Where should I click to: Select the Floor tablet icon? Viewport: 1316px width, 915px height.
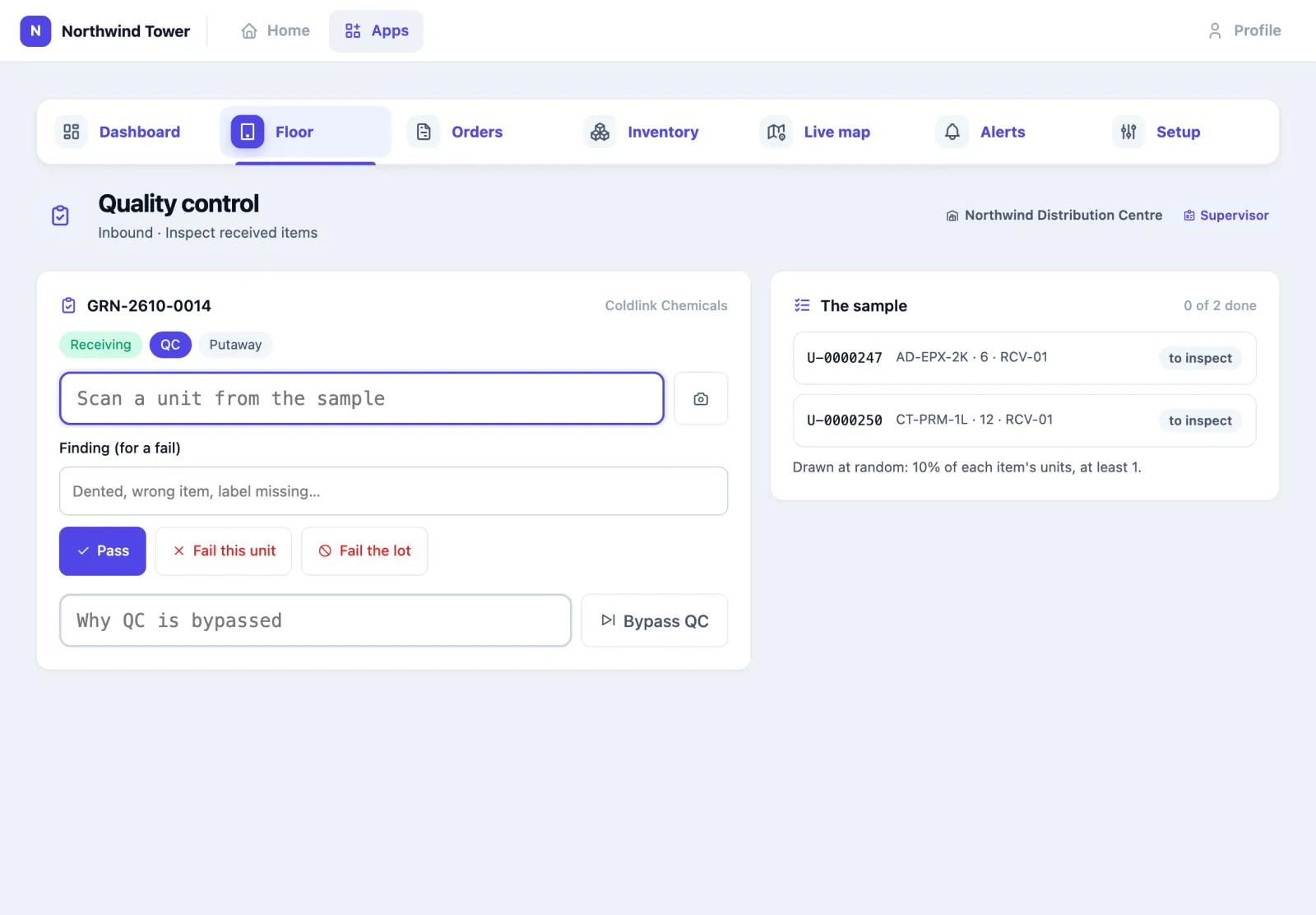(x=248, y=132)
